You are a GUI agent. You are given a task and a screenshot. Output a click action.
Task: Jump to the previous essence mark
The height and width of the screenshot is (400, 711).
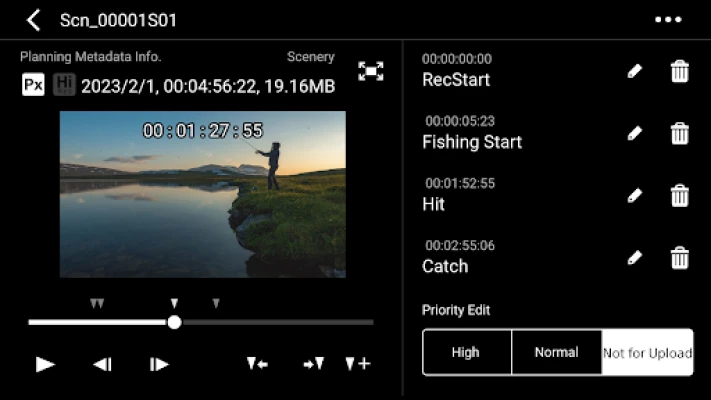point(257,363)
